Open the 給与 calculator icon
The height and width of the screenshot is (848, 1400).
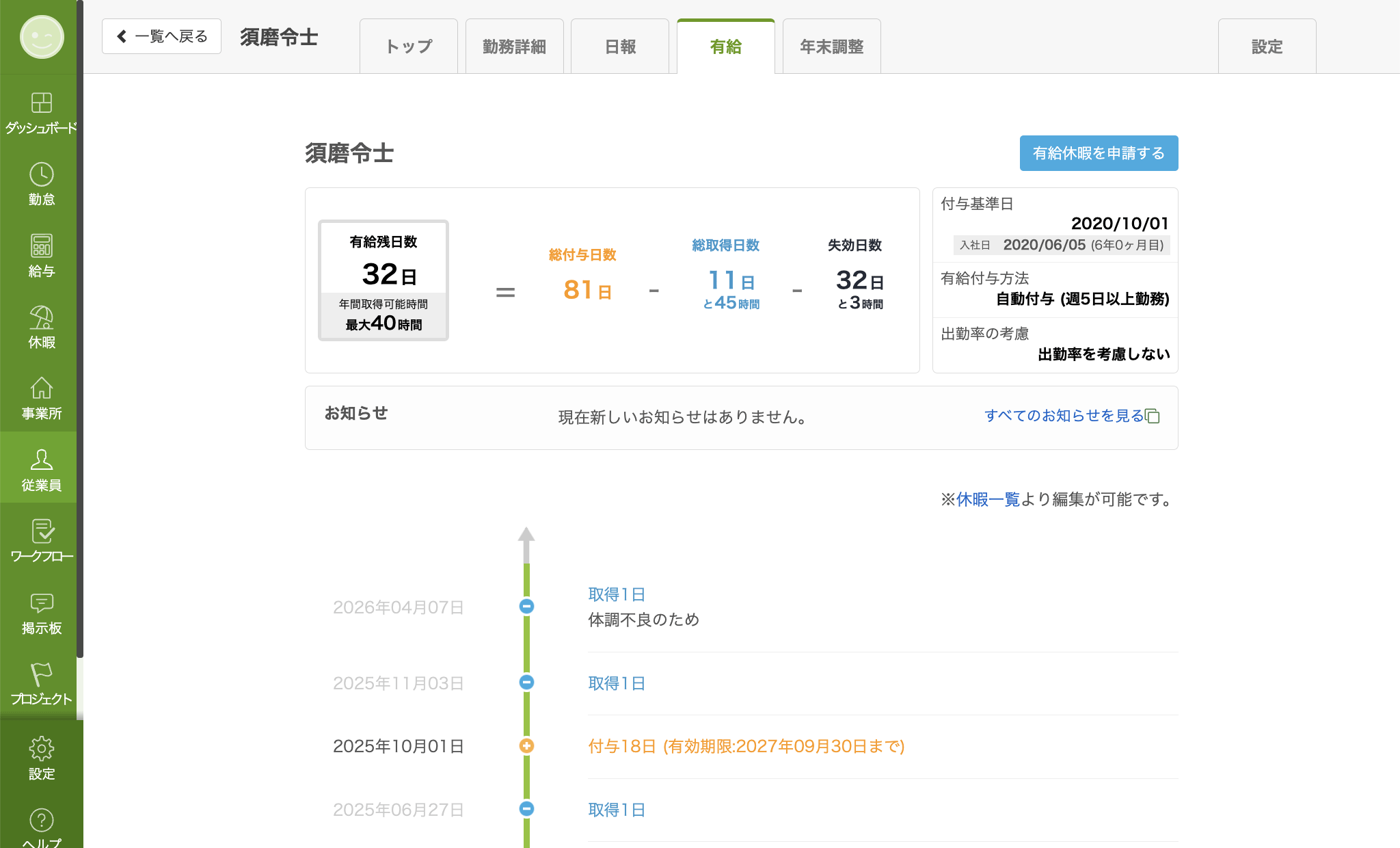41,246
